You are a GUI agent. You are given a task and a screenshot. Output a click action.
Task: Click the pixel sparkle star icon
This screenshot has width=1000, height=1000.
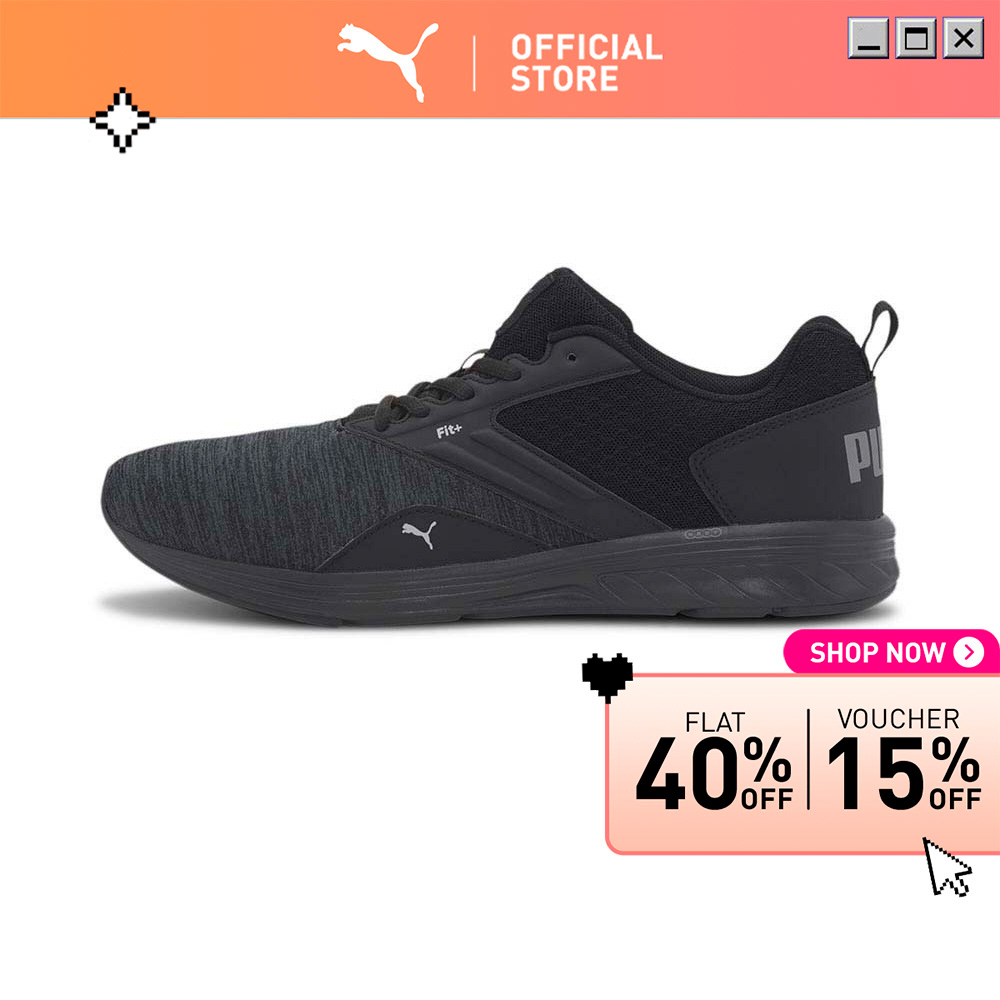tap(122, 120)
